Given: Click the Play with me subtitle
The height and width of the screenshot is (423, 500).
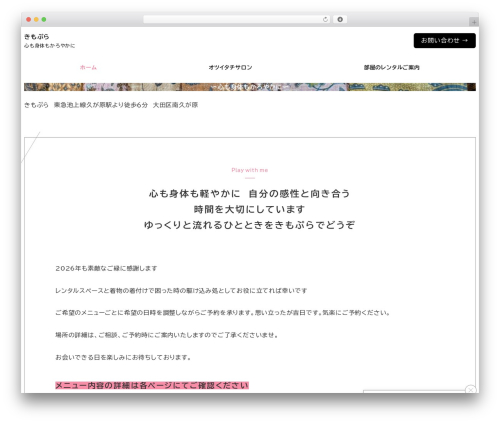Looking at the screenshot, I should (x=250, y=170).
